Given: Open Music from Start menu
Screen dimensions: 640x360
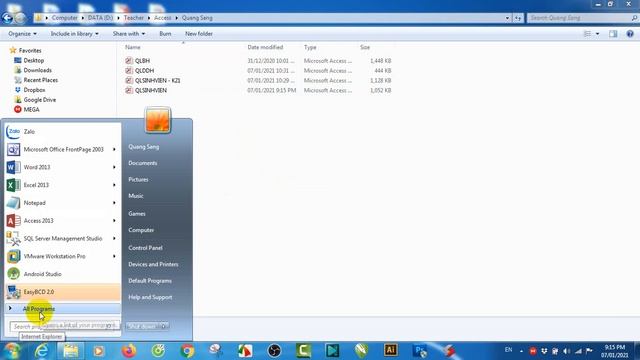Looking at the screenshot, I should tap(136, 196).
